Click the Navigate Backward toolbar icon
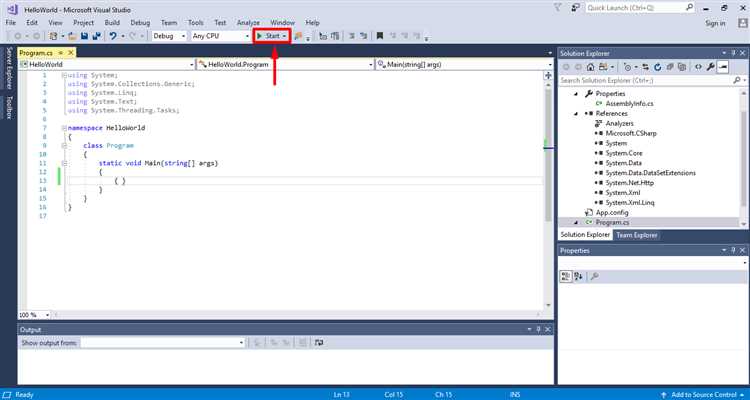Image resolution: width=750 pixels, height=400 pixels. click(x=18, y=36)
